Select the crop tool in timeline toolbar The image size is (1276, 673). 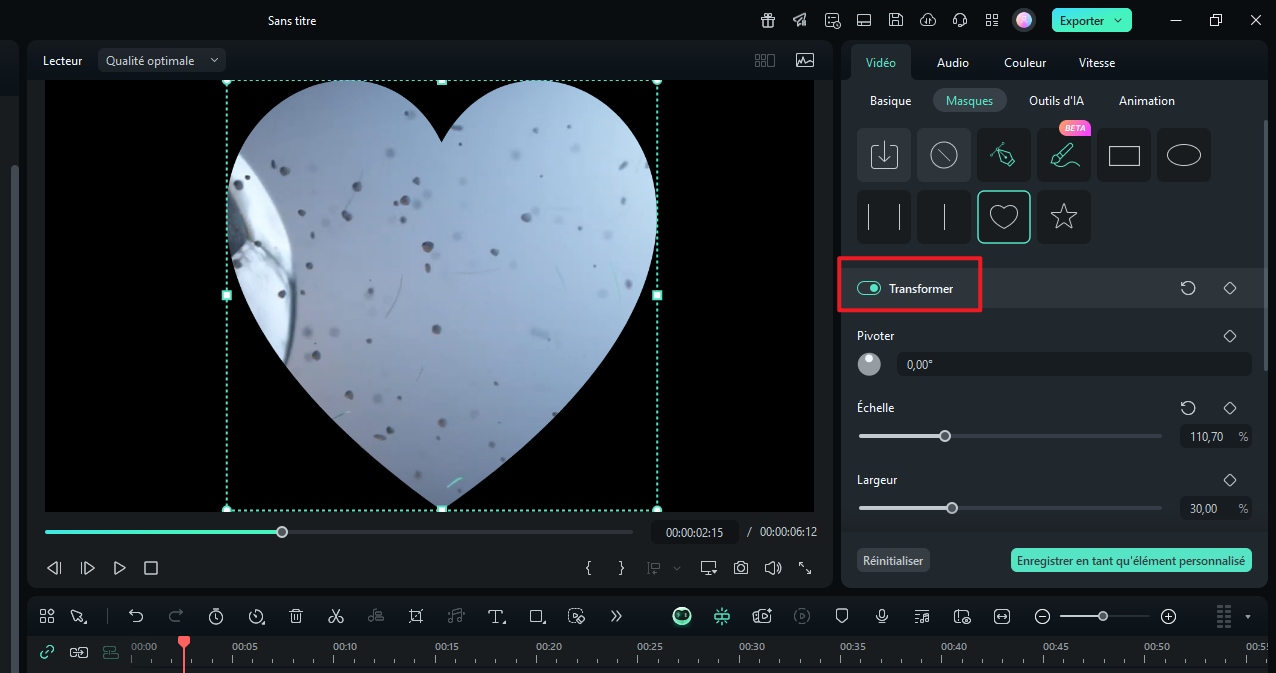(416, 616)
